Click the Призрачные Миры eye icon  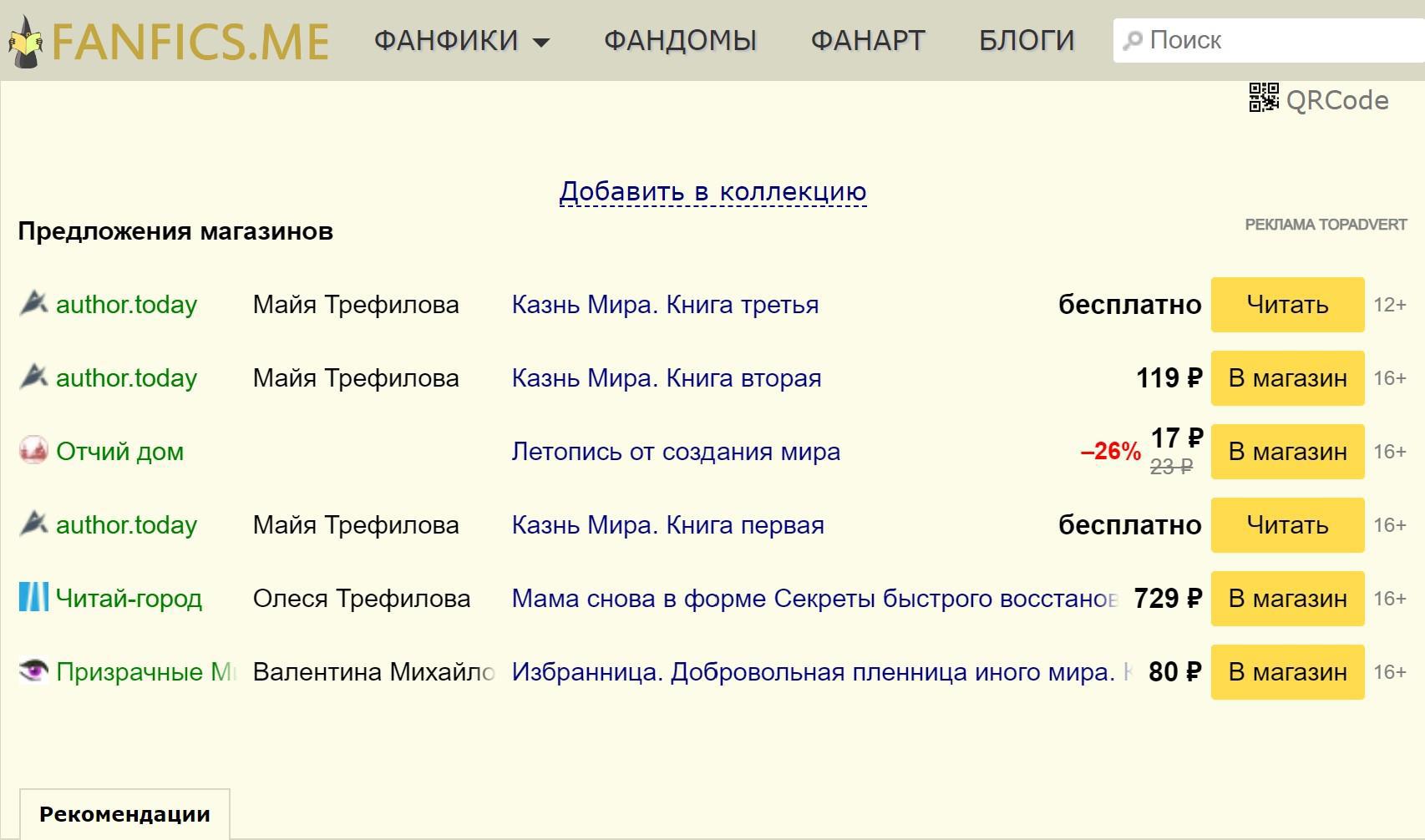(33, 671)
